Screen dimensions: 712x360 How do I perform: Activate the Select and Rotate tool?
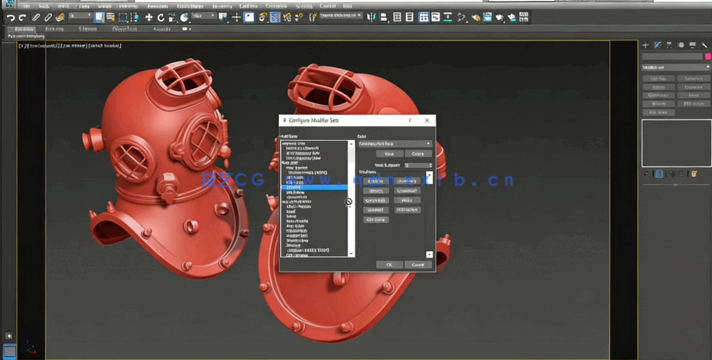pos(160,18)
